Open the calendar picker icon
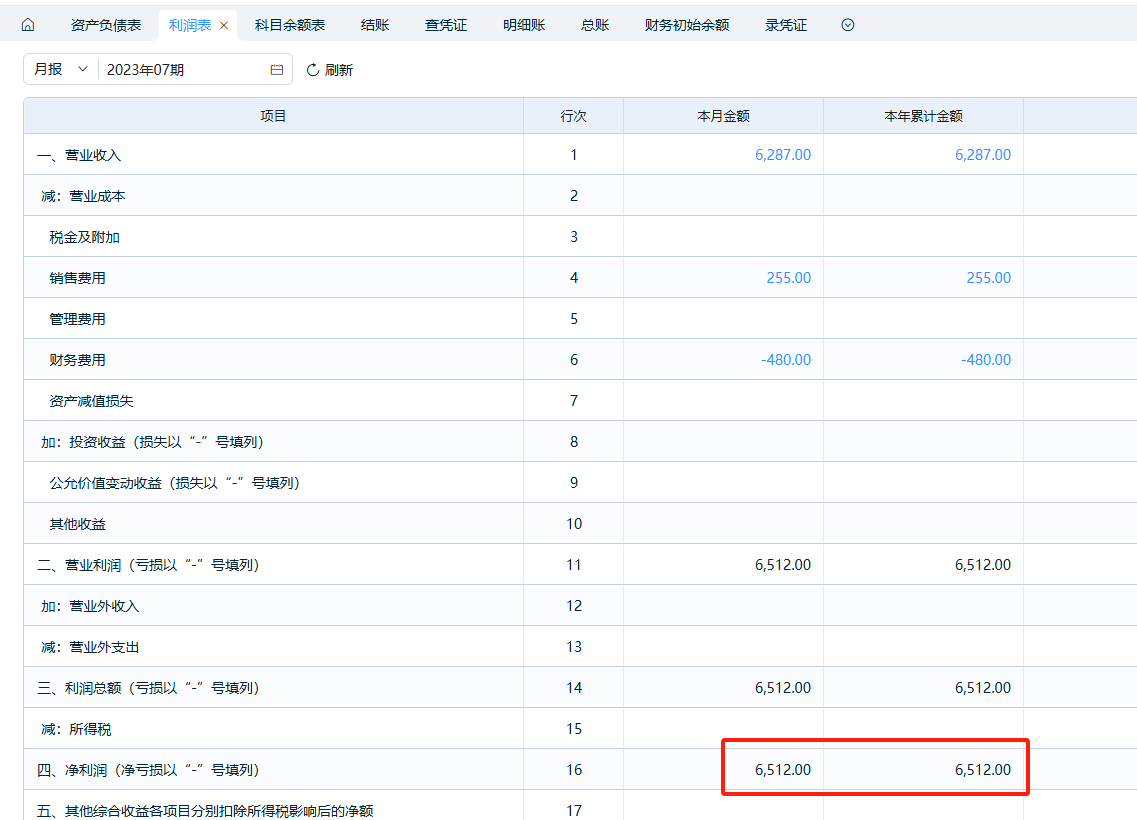The image size is (1137, 820). pyautogui.click(x=277, y=70)
